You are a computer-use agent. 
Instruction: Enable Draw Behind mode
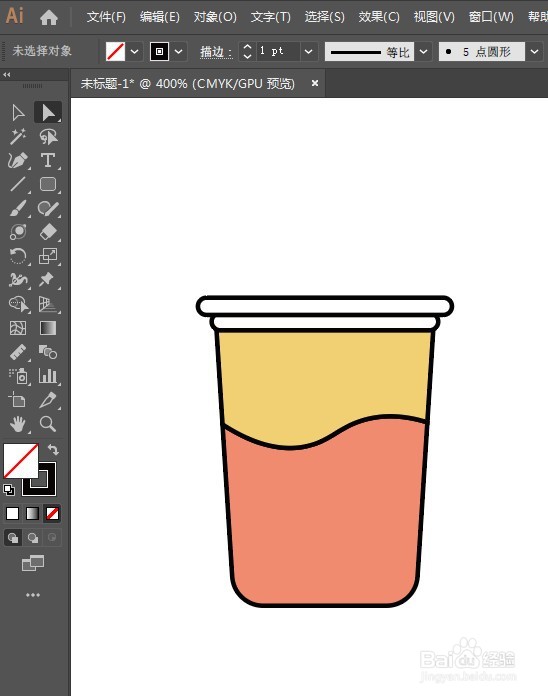tap(32, 538)
